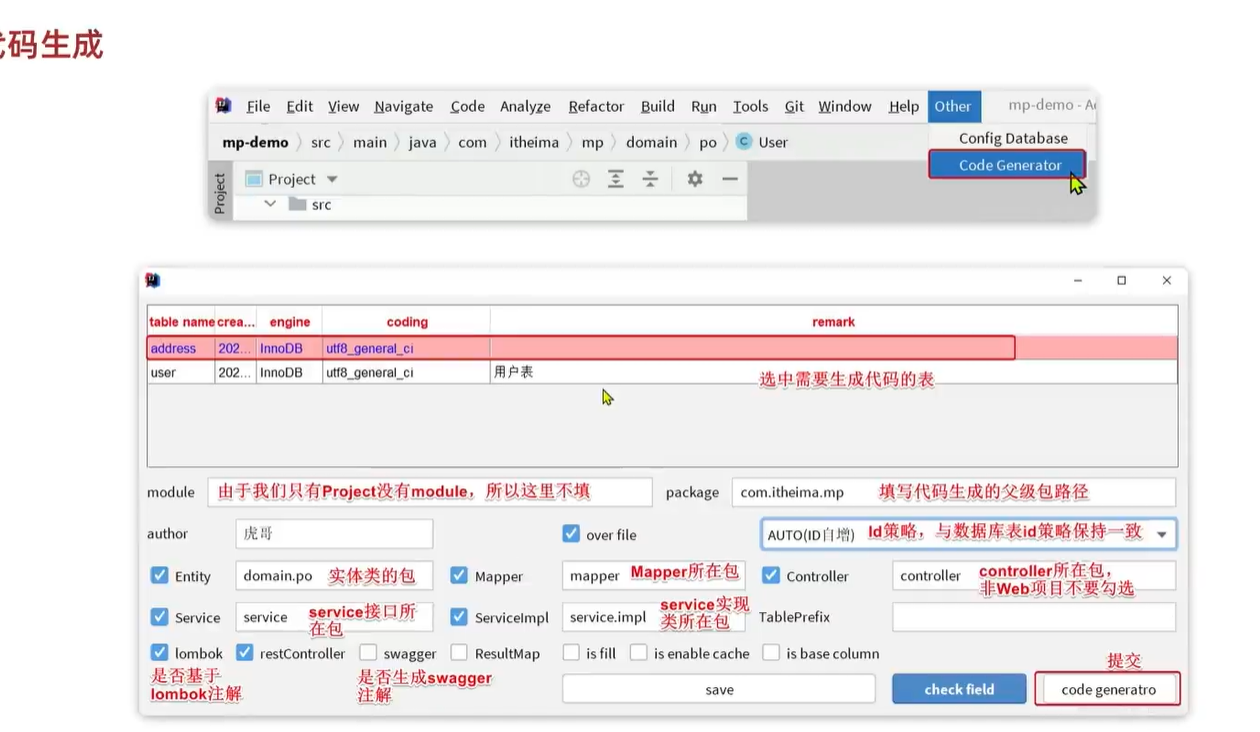Uncheck the restController checkbox
This screenshot has width=1260, height=732.
(x=245, y=652)
